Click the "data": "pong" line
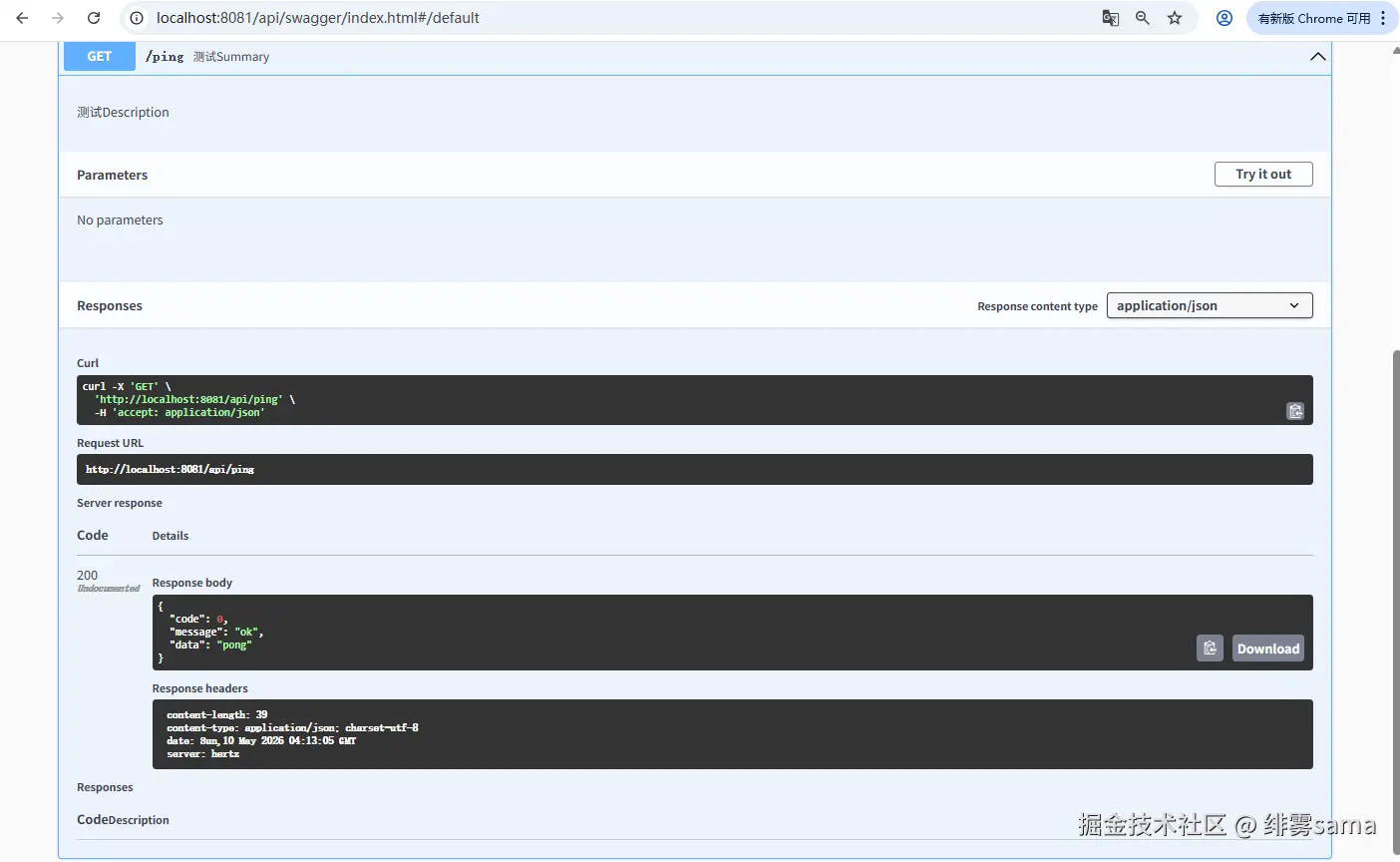 coord(209,646)
